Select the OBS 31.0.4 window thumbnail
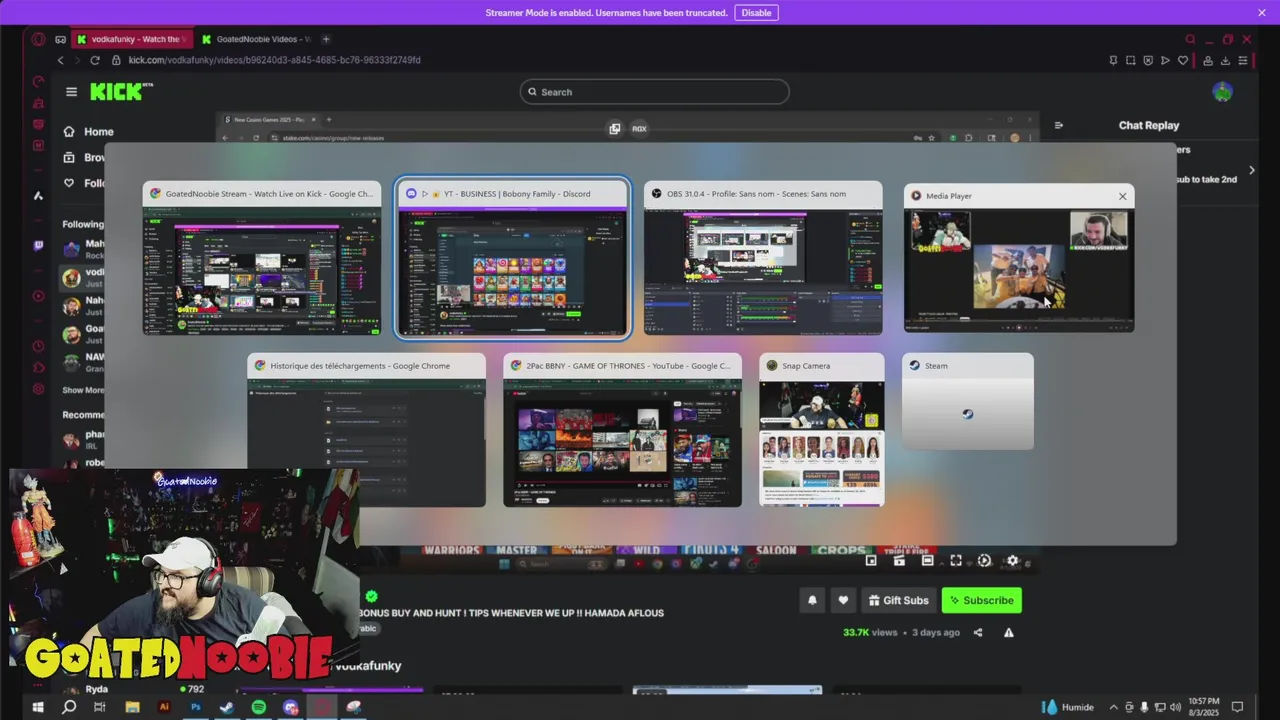 click(x=763, y=258)
